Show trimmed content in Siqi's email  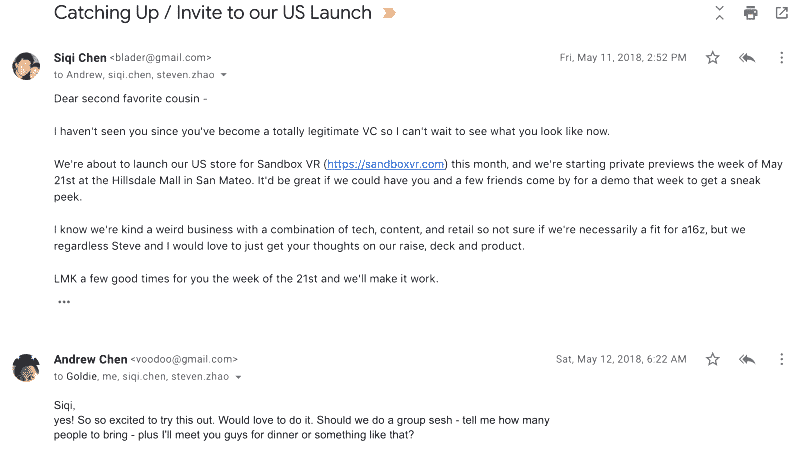click(x=64, y=301)
